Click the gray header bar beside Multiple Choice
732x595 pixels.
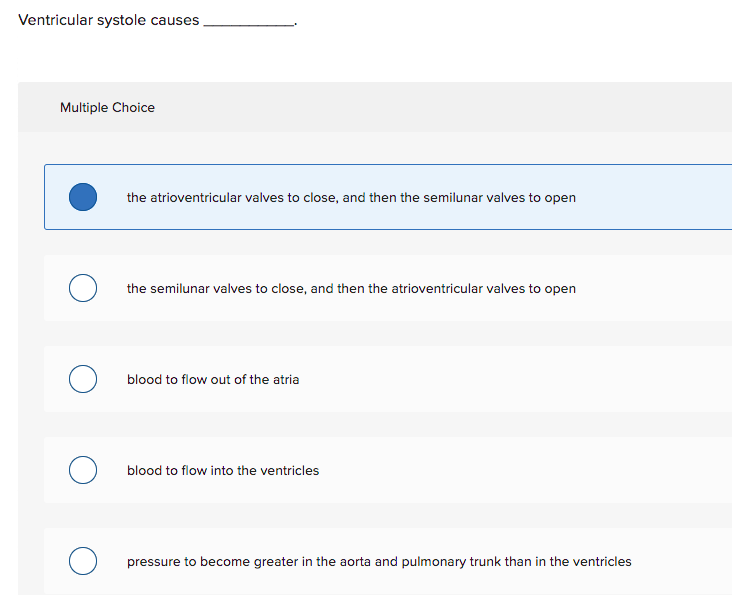[x=443, y=107]
